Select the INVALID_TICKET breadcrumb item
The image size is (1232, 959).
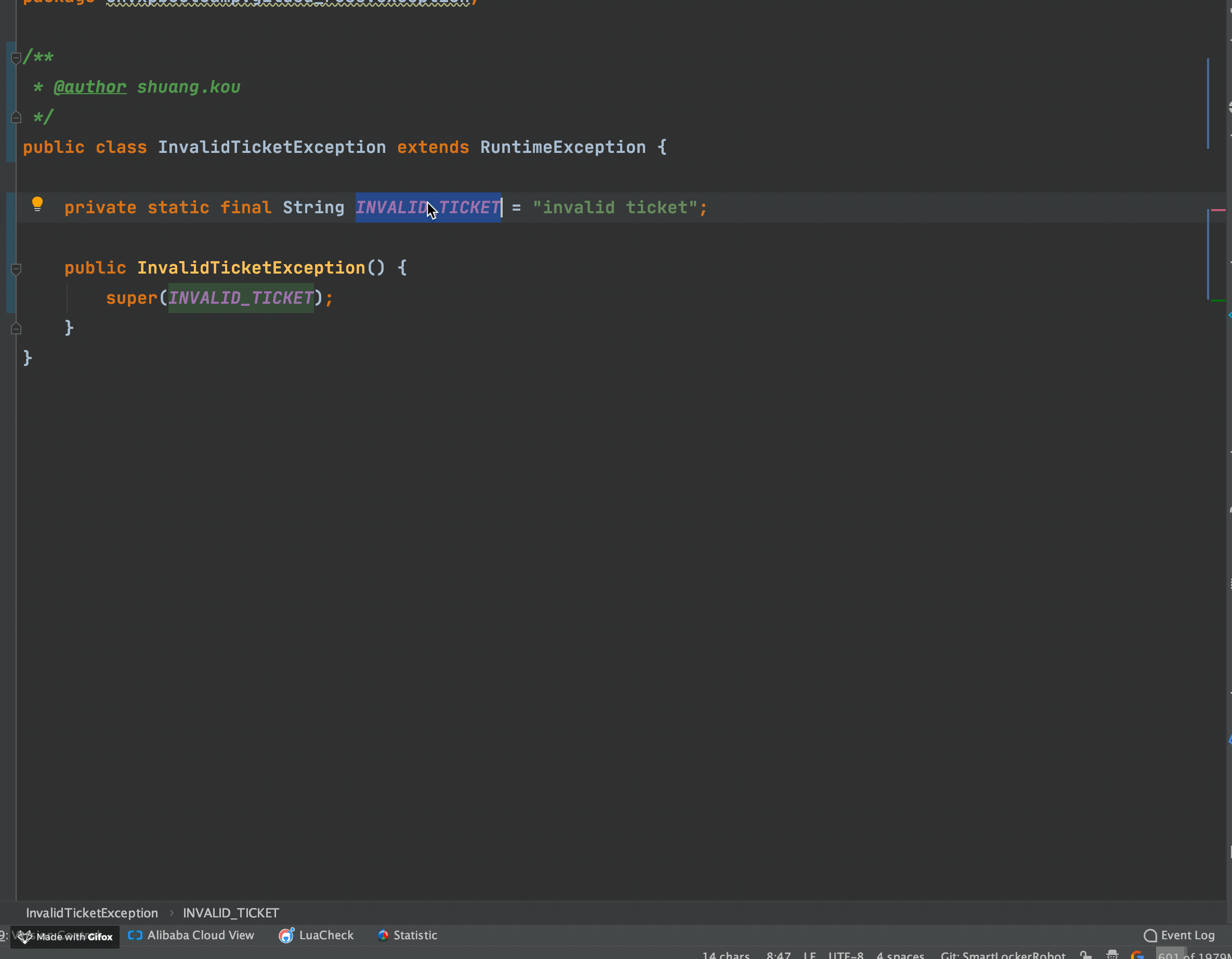click(x=231, y=913)
